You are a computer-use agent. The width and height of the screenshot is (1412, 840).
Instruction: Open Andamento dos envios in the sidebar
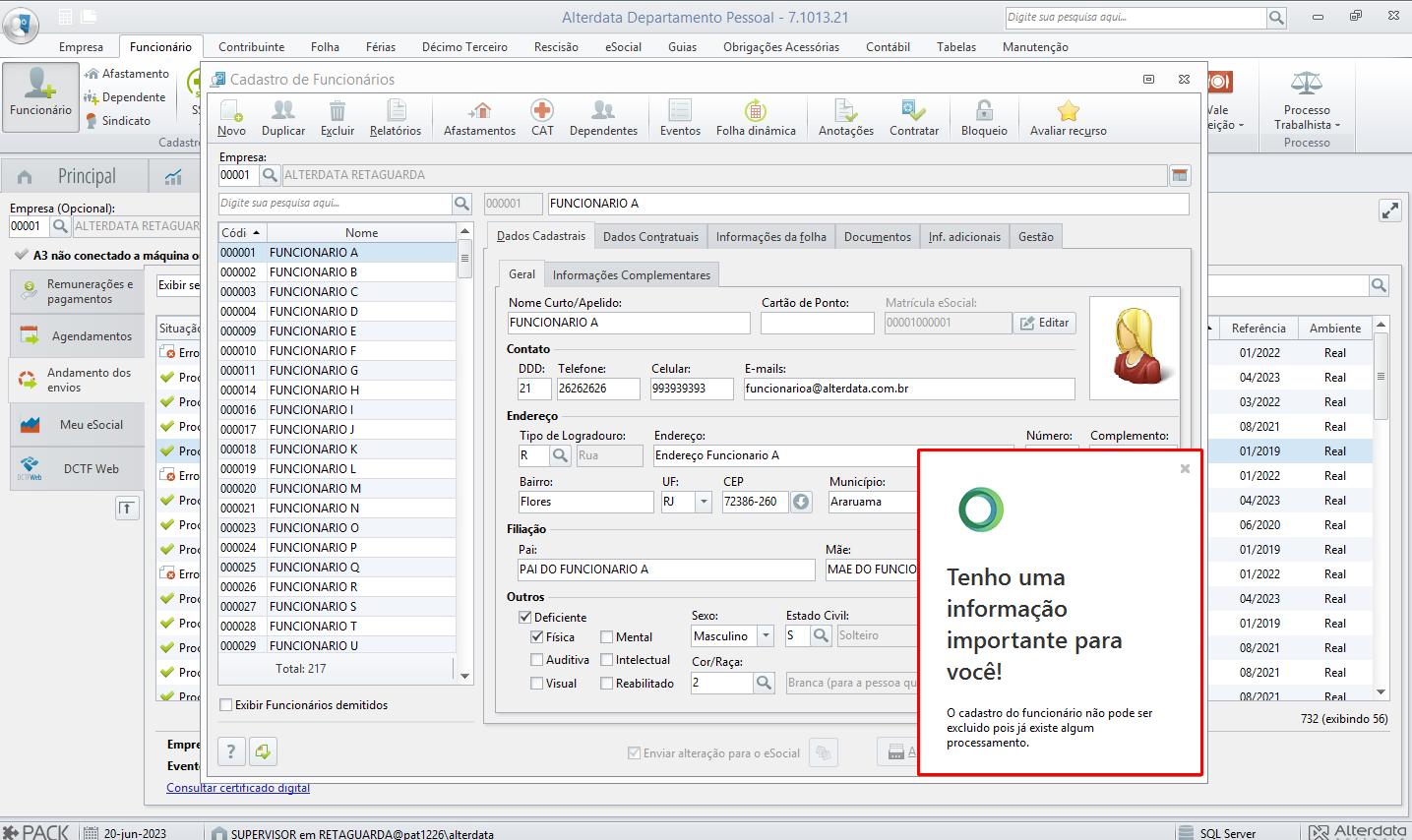pyautogui.click(x=78, y=380)
